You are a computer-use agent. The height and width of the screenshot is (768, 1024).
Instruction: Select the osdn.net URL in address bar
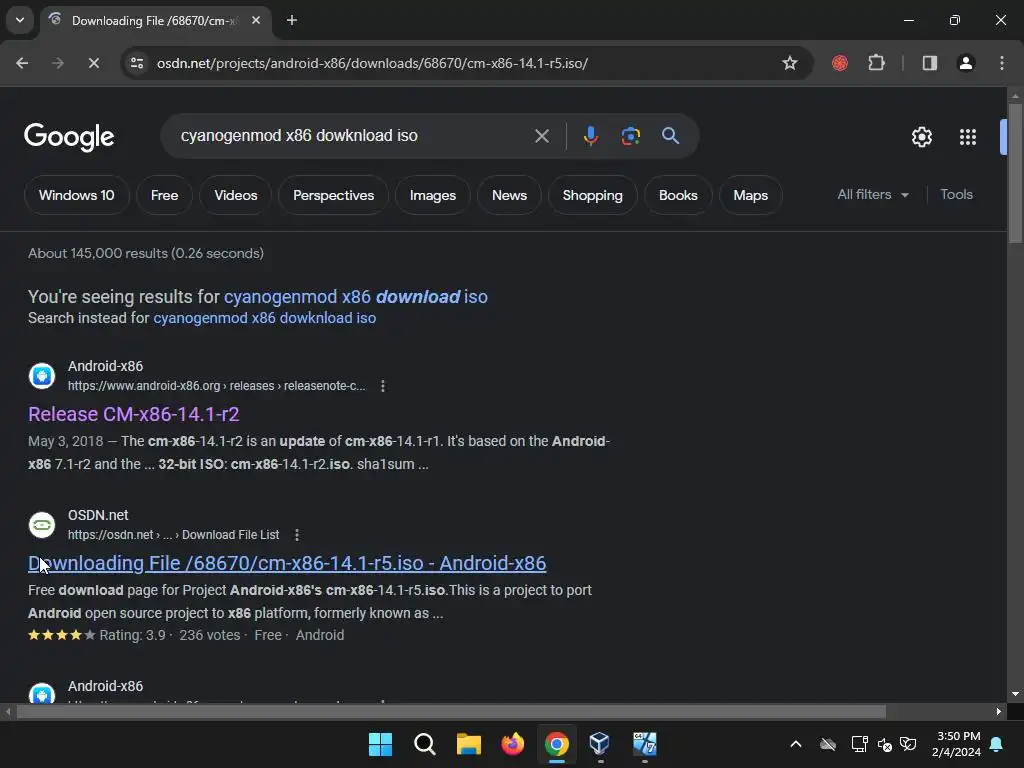[x=372, y=63]
